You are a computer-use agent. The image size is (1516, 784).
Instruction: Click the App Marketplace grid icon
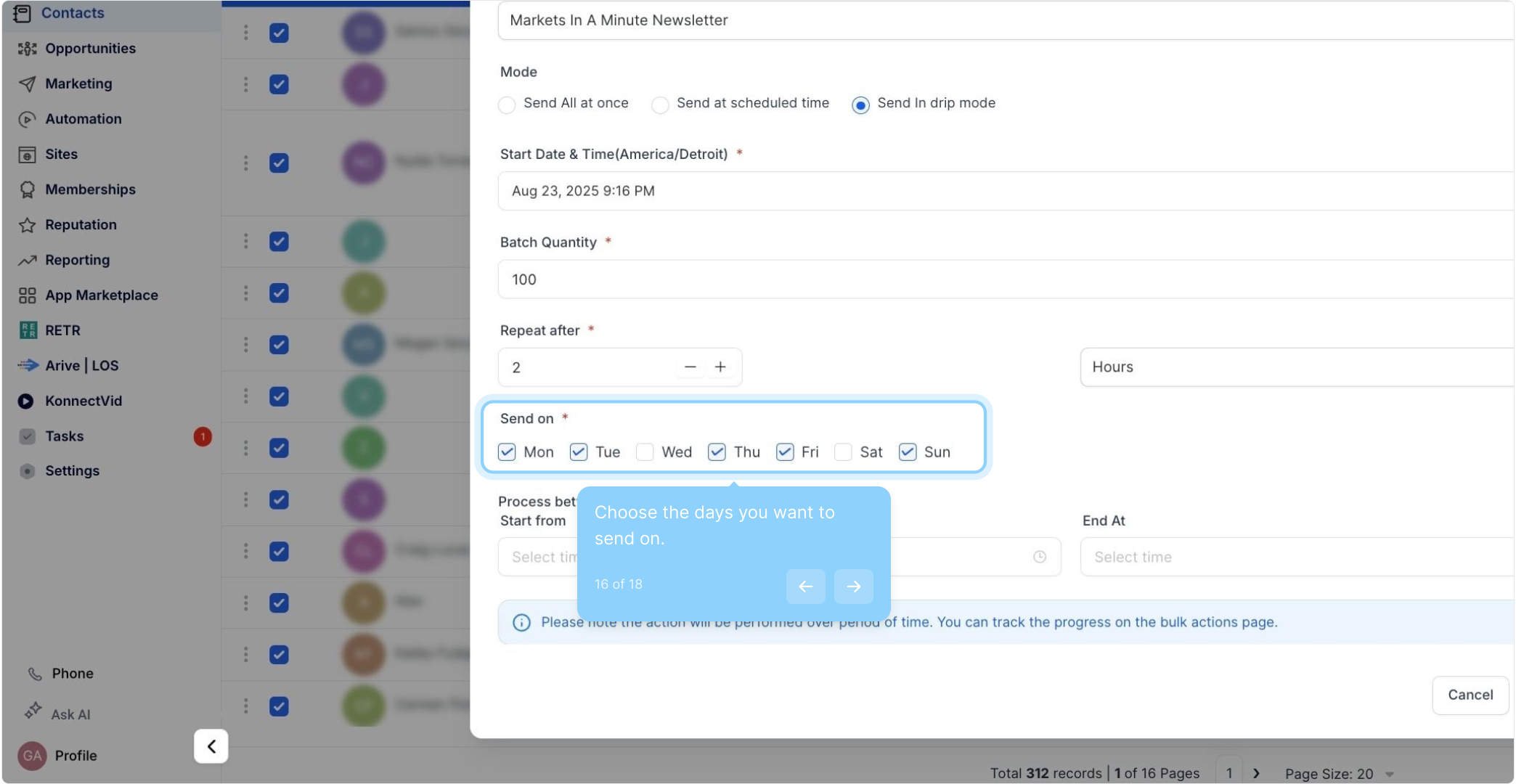point(27,295)
